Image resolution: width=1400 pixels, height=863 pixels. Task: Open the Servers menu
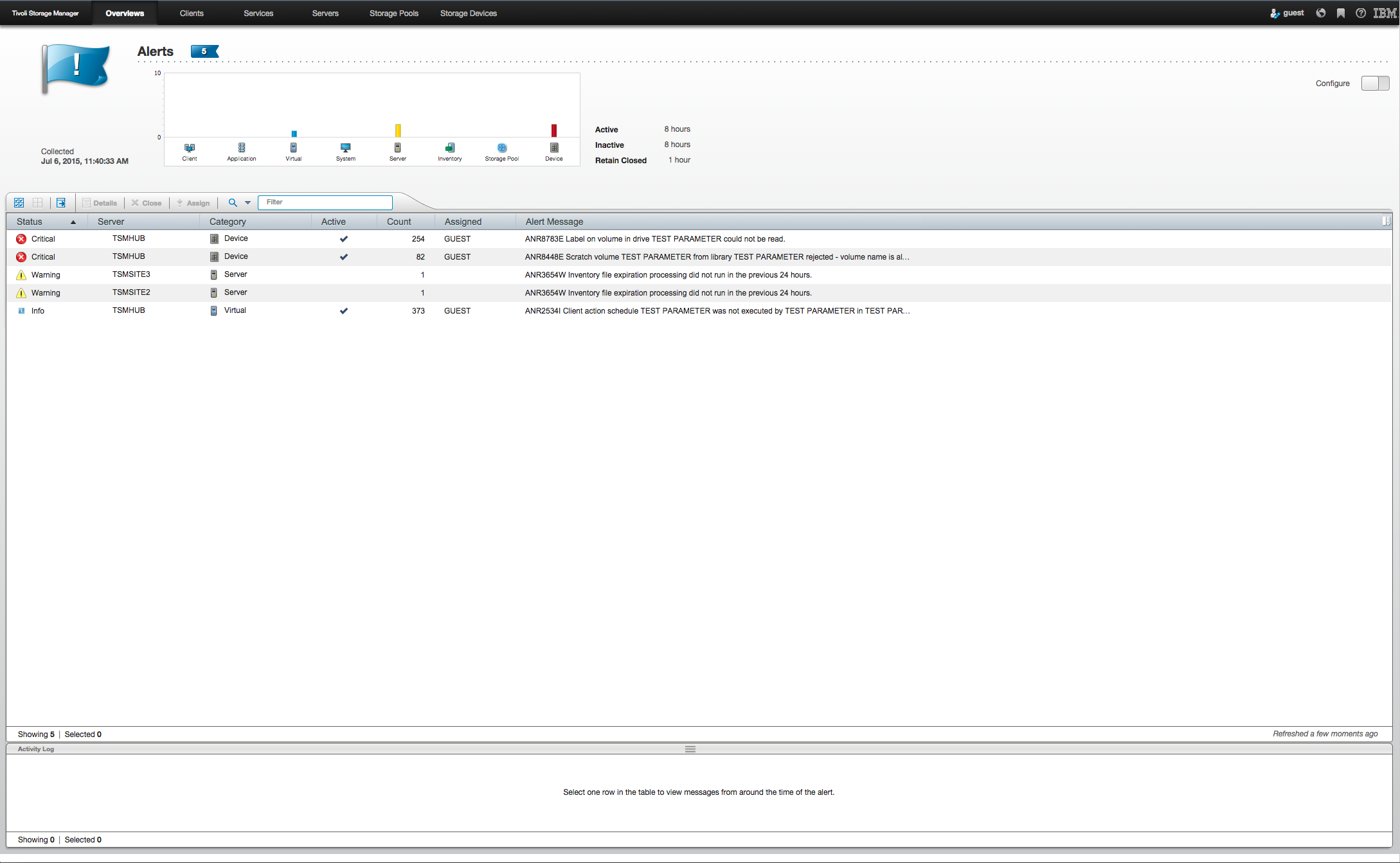(x=325, y=13)
